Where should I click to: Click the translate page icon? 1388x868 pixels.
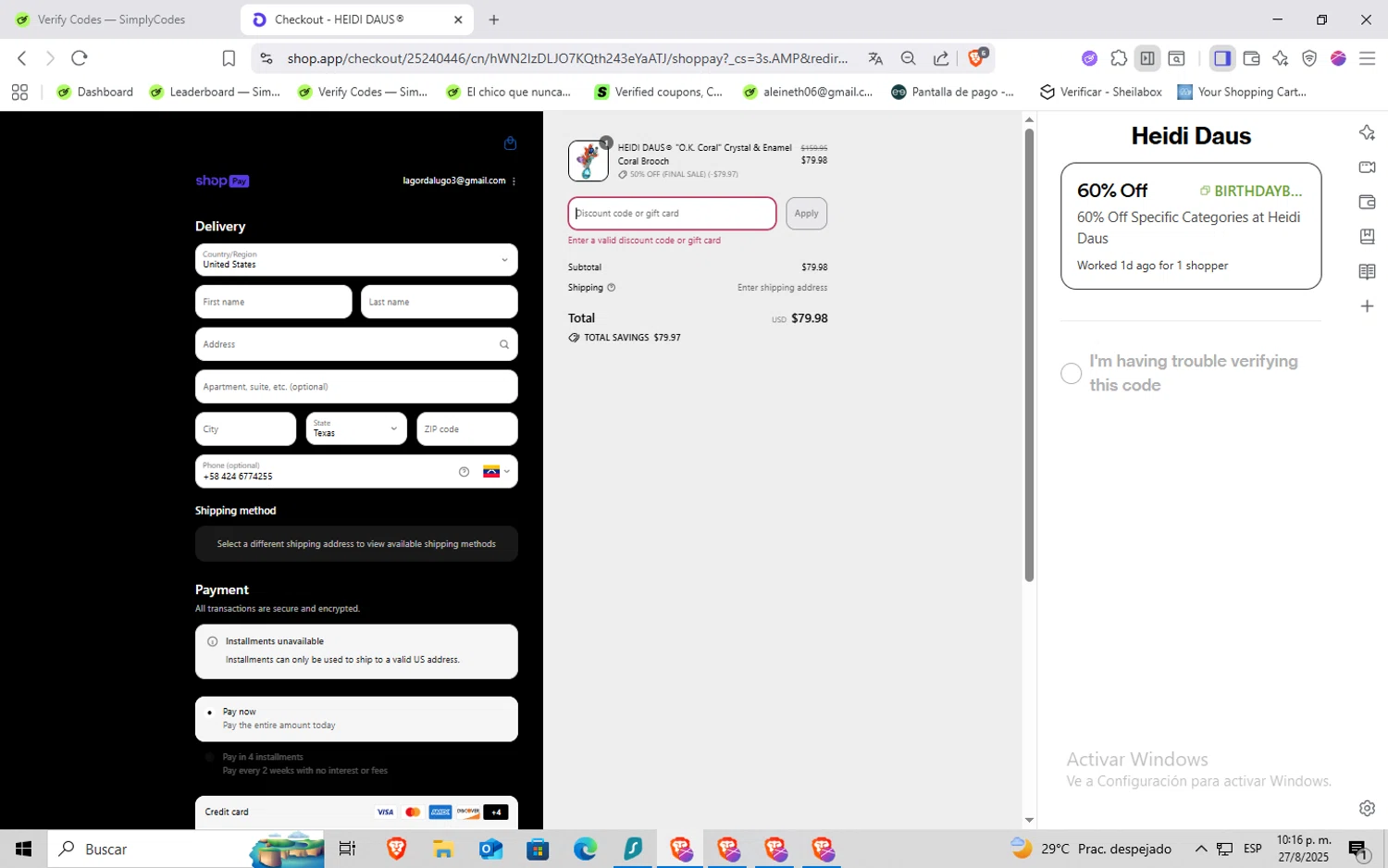pyautogui.click(x=875, y=58)
